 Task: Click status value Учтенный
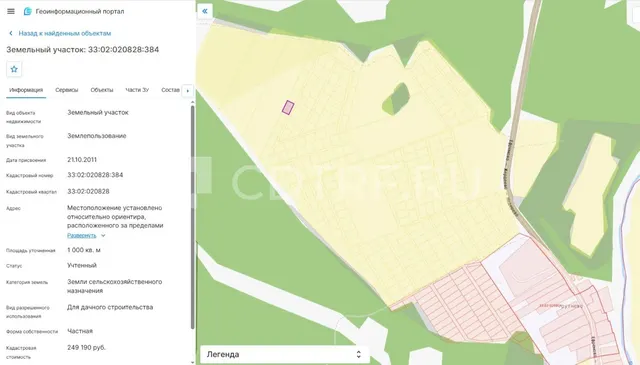point(82,265)
